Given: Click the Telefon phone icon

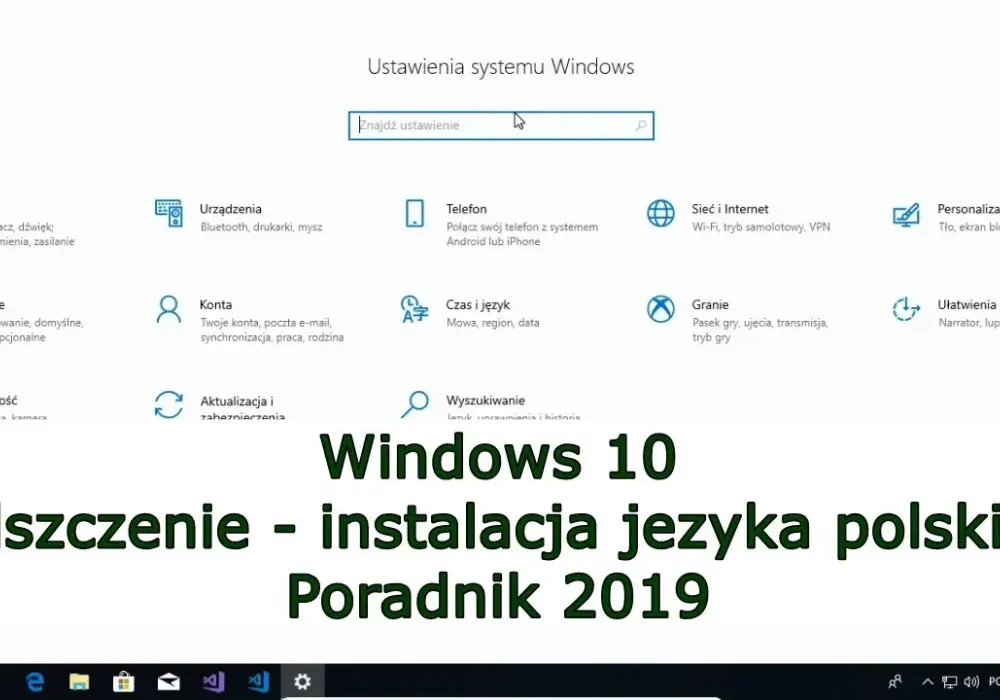Looking at the screenshot, I should coord(415,213).
